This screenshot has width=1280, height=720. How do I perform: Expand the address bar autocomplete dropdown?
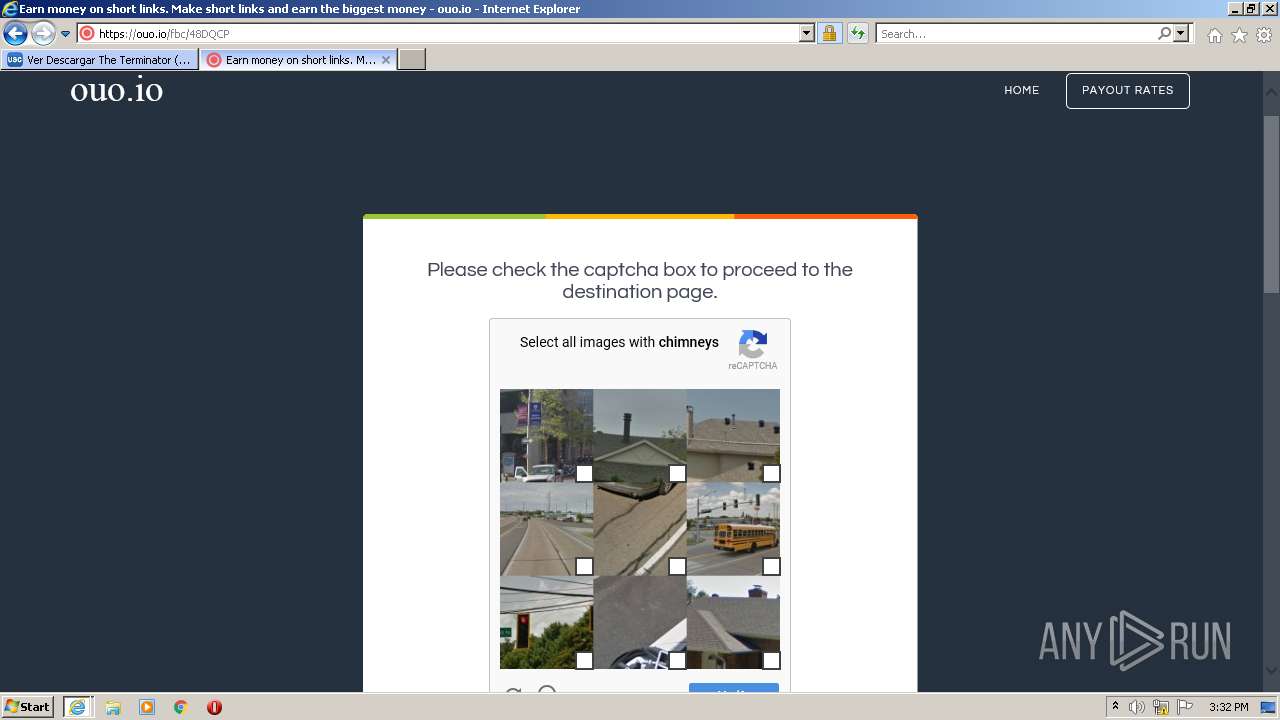(807, 33)
